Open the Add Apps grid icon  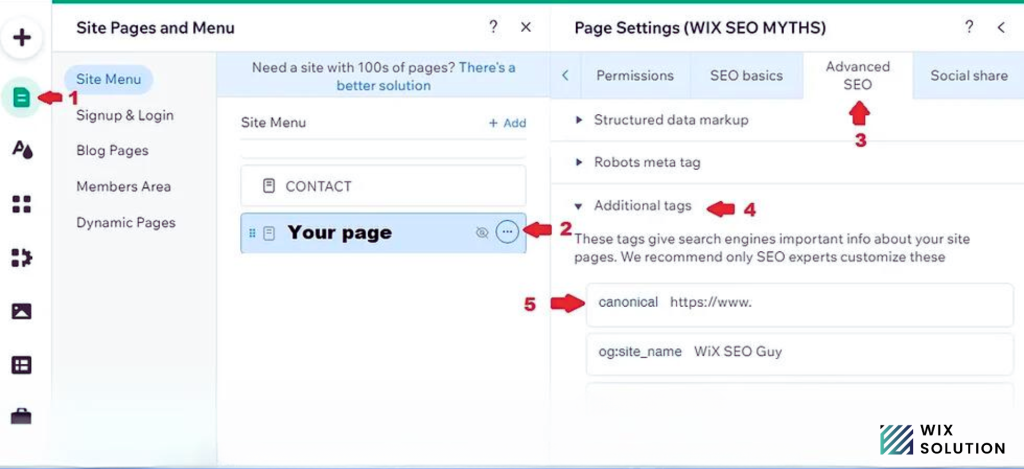[22, 204]
